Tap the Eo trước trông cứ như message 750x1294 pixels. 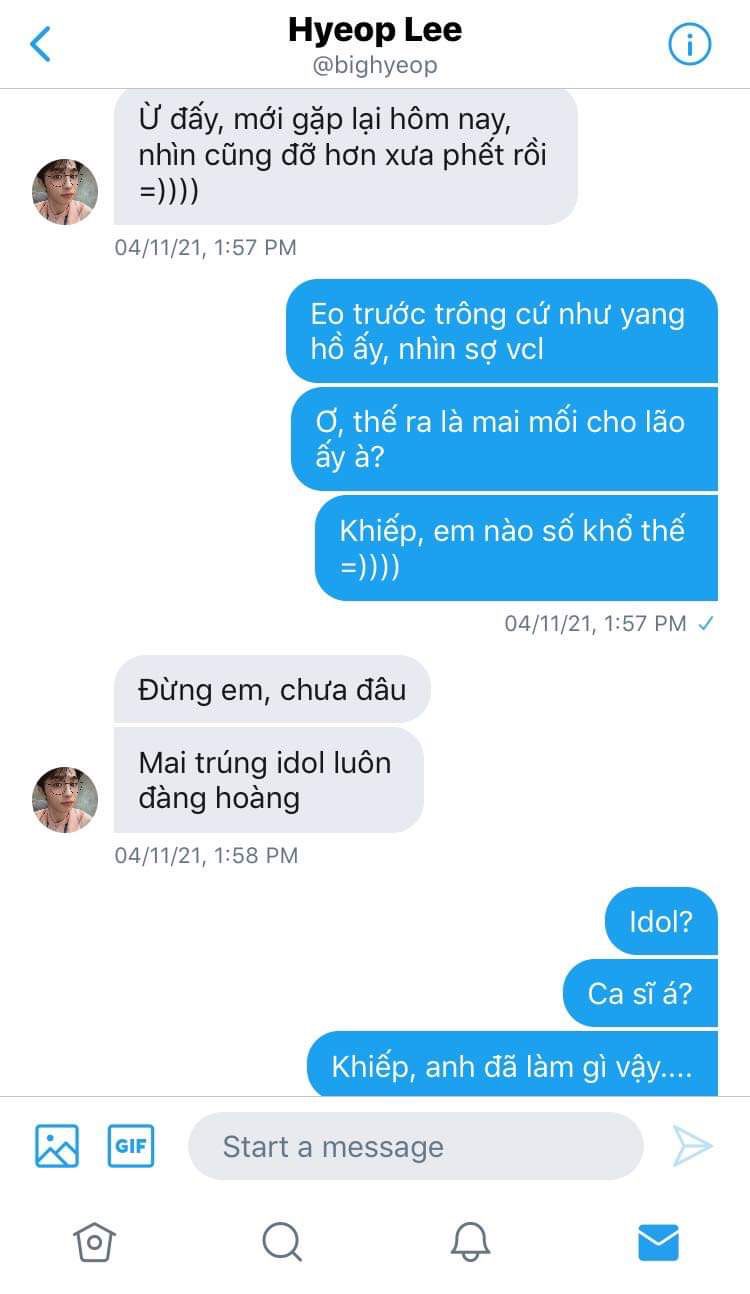[x=502, y=331]
